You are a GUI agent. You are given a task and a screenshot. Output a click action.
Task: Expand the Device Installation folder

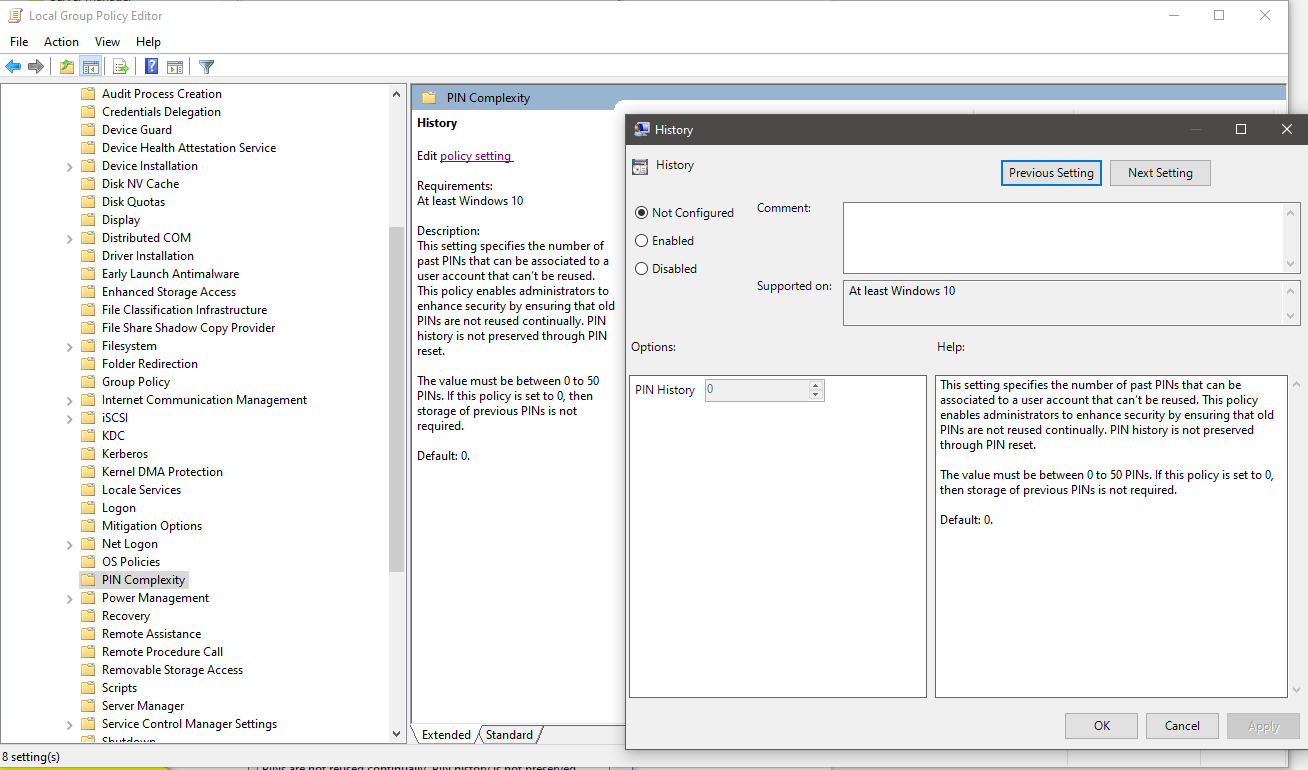point(69,165)
